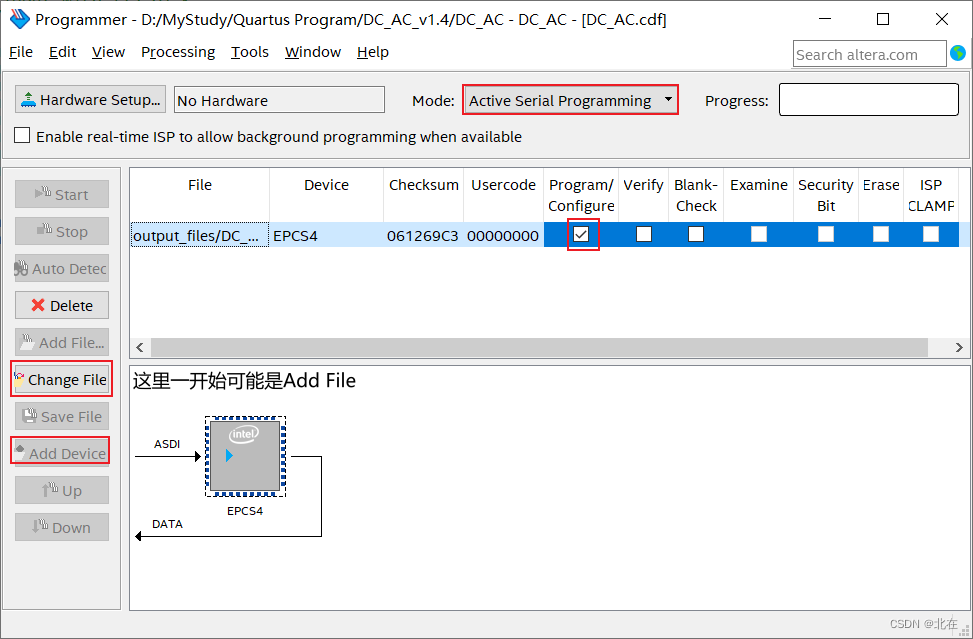The height and width of the screenshot is (639, 973).
Task: Click the Device column header
Action: click(326, 195)
